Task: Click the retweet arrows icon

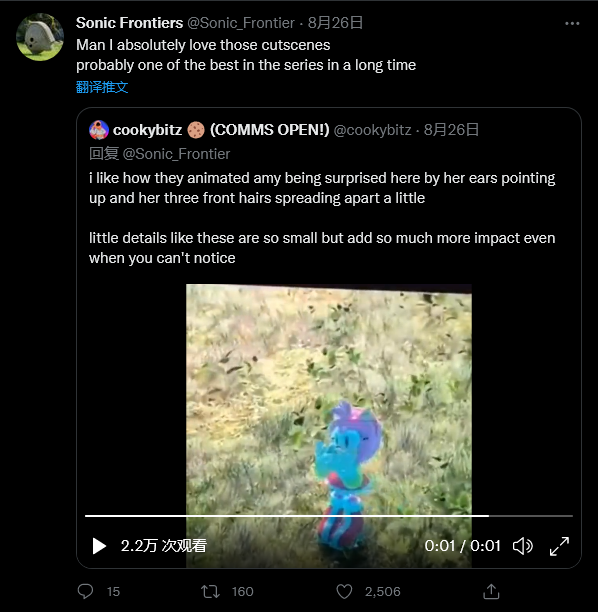Action: [210, 591]
